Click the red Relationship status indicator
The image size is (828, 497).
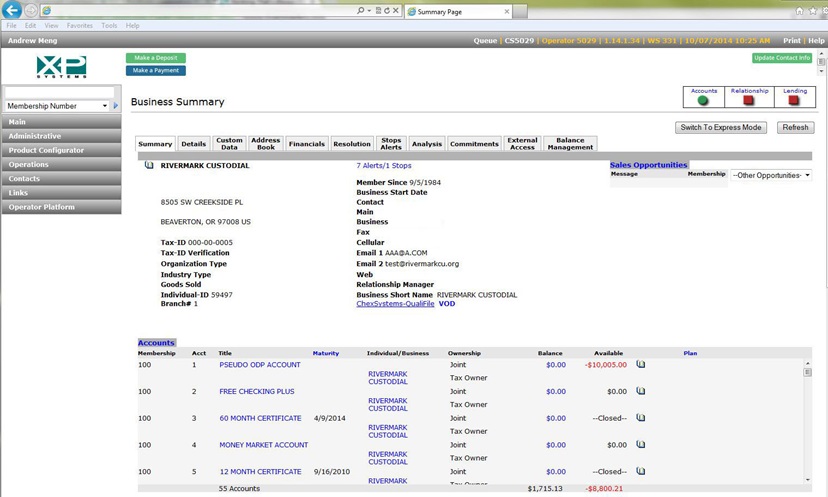pyautogui.click(x=749, y=101)
